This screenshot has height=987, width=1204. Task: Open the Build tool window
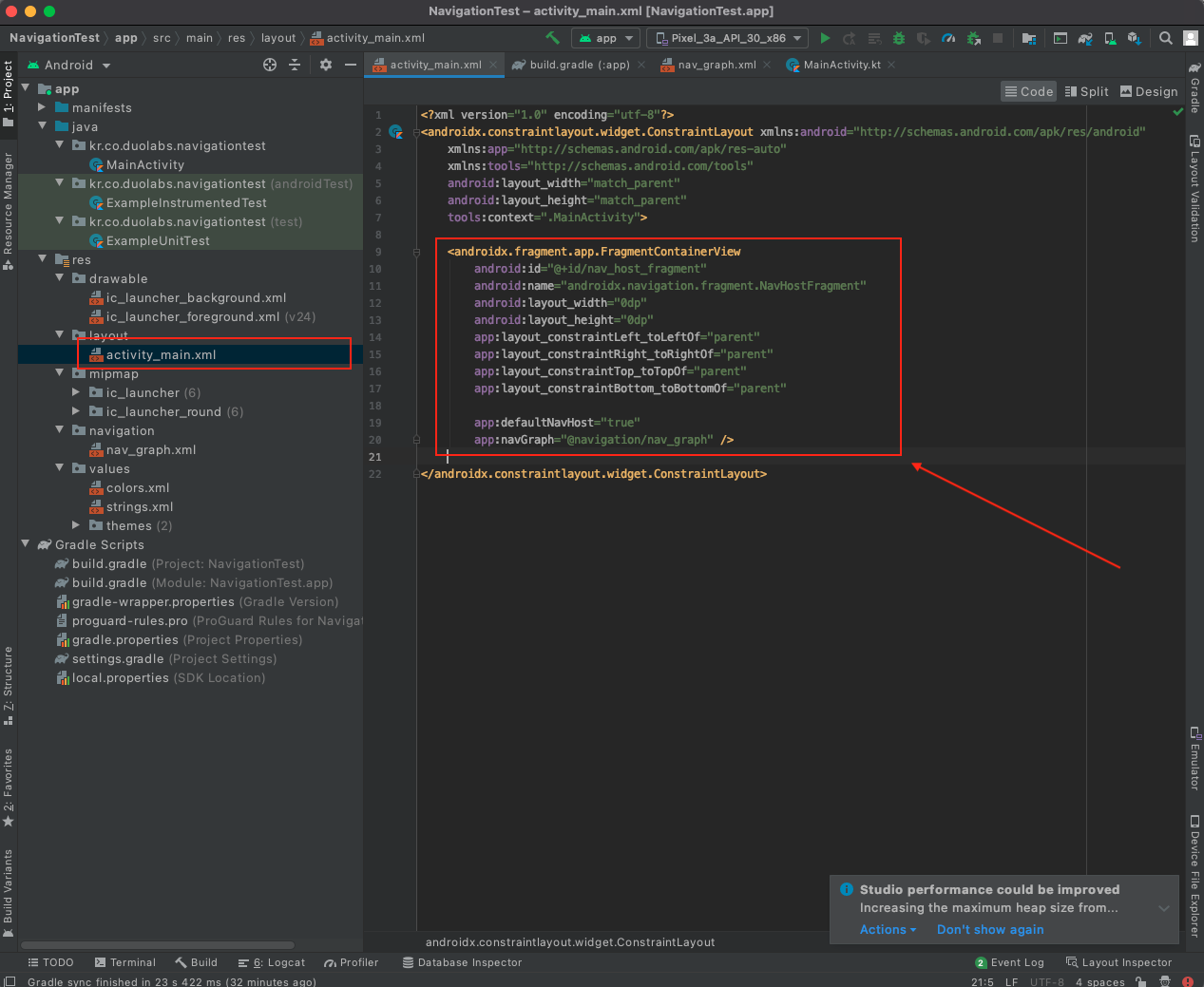pyautogui.click(x=197, y=962)
